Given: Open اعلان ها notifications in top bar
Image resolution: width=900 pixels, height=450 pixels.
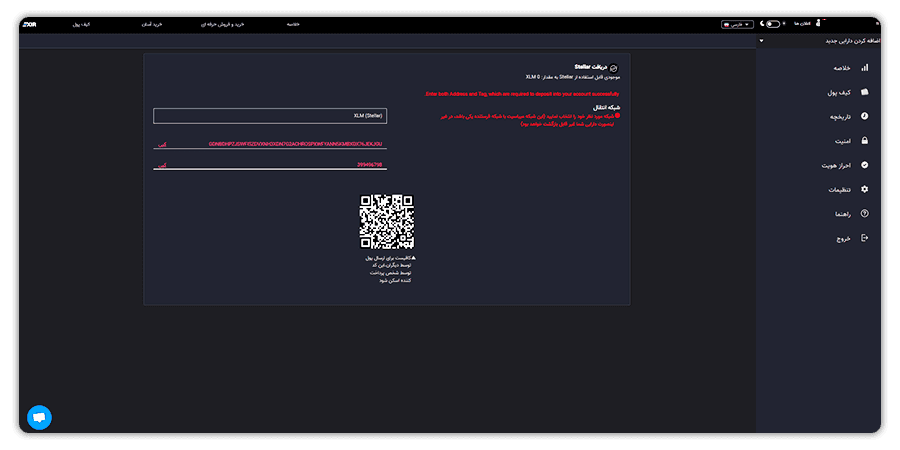Looking at the screenshot, I should 801,24.
